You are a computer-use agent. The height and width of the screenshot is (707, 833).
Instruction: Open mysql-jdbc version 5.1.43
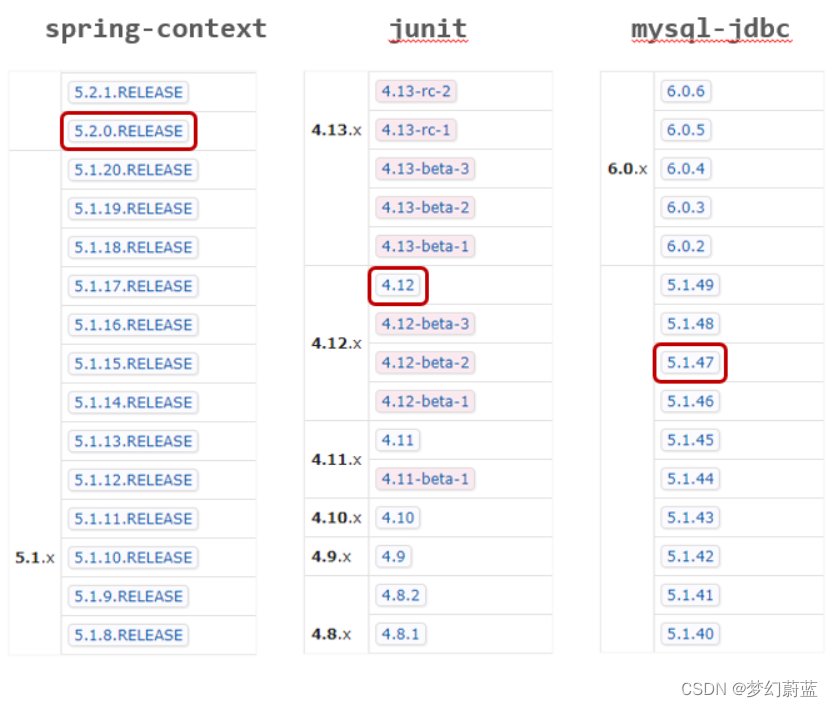coord(690,517)
